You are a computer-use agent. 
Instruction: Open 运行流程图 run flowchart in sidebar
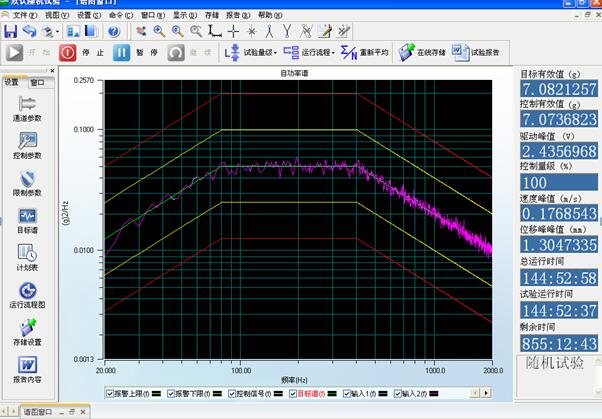pyautogui.click(x=27, y=295)
